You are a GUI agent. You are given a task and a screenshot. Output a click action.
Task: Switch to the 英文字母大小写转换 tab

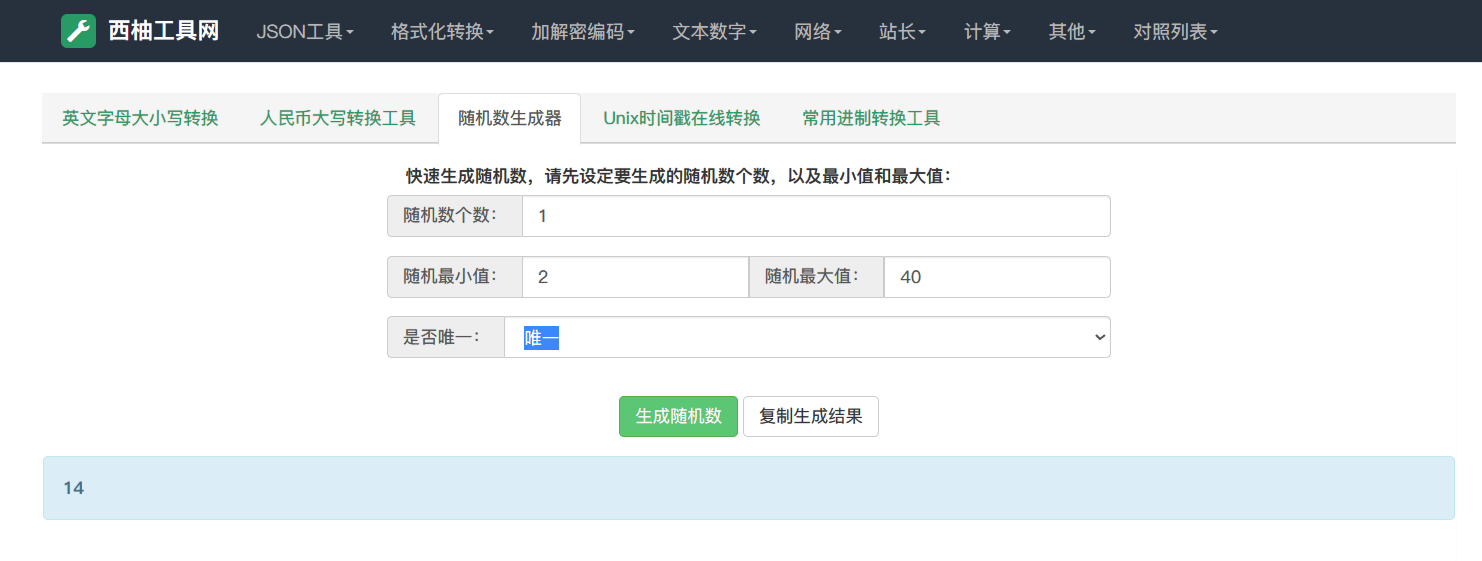[x=140, y=118]
